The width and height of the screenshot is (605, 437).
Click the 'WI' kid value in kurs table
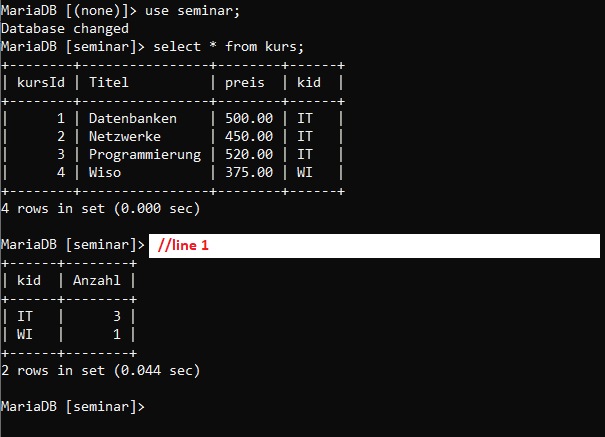(x=304, y=172)
